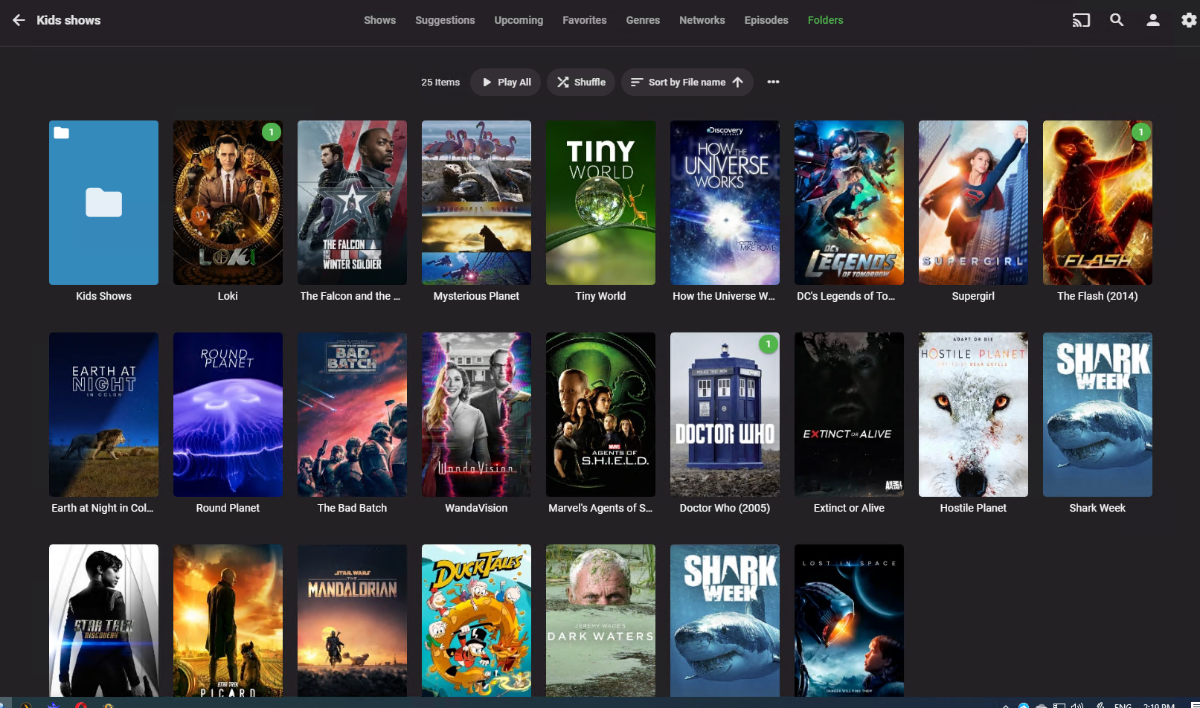
Task: Click the 'Extinct or Alive' title text
Action: tap(849, 508)
